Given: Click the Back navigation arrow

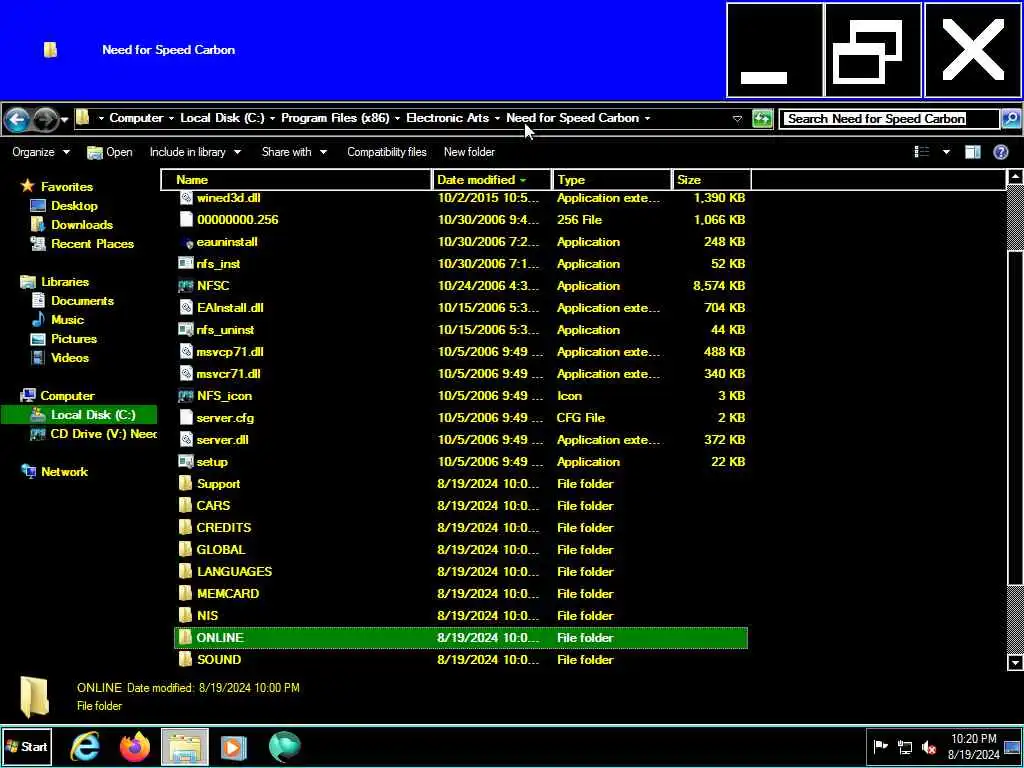Looking at the screenshot, I should click(18, 120).
